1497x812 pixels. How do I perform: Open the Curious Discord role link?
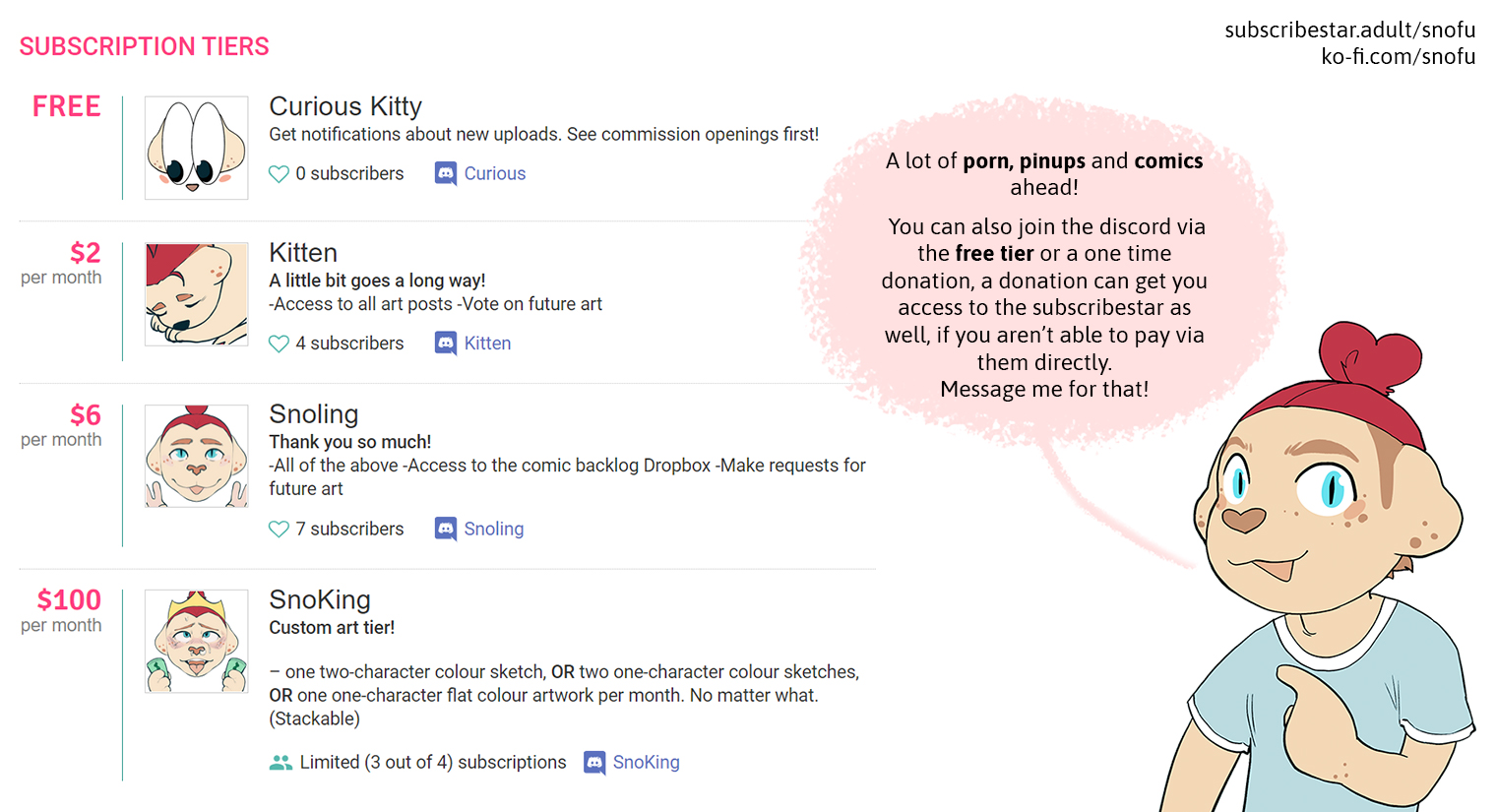point(494,174)
